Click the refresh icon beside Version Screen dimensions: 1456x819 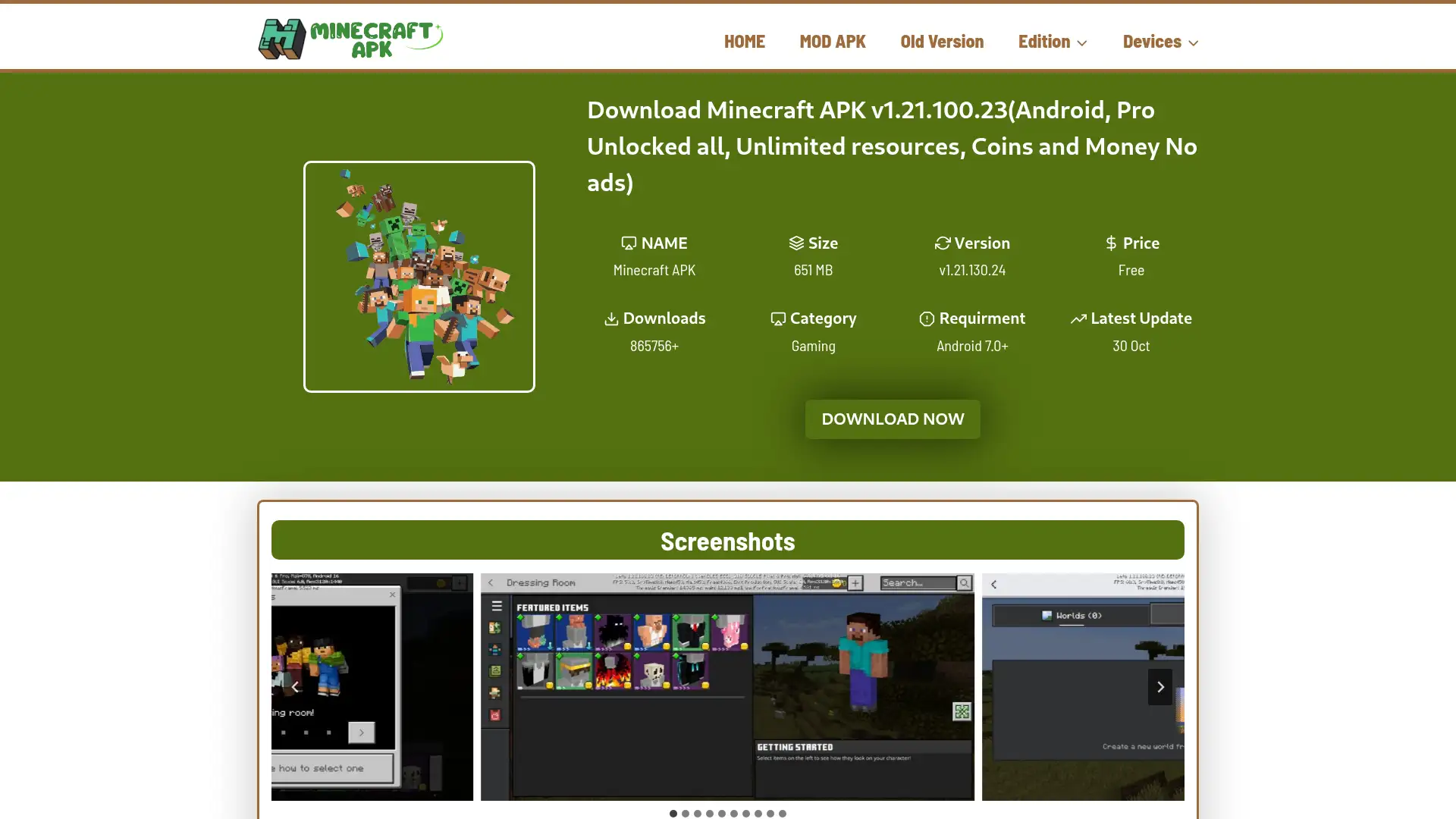942,243
